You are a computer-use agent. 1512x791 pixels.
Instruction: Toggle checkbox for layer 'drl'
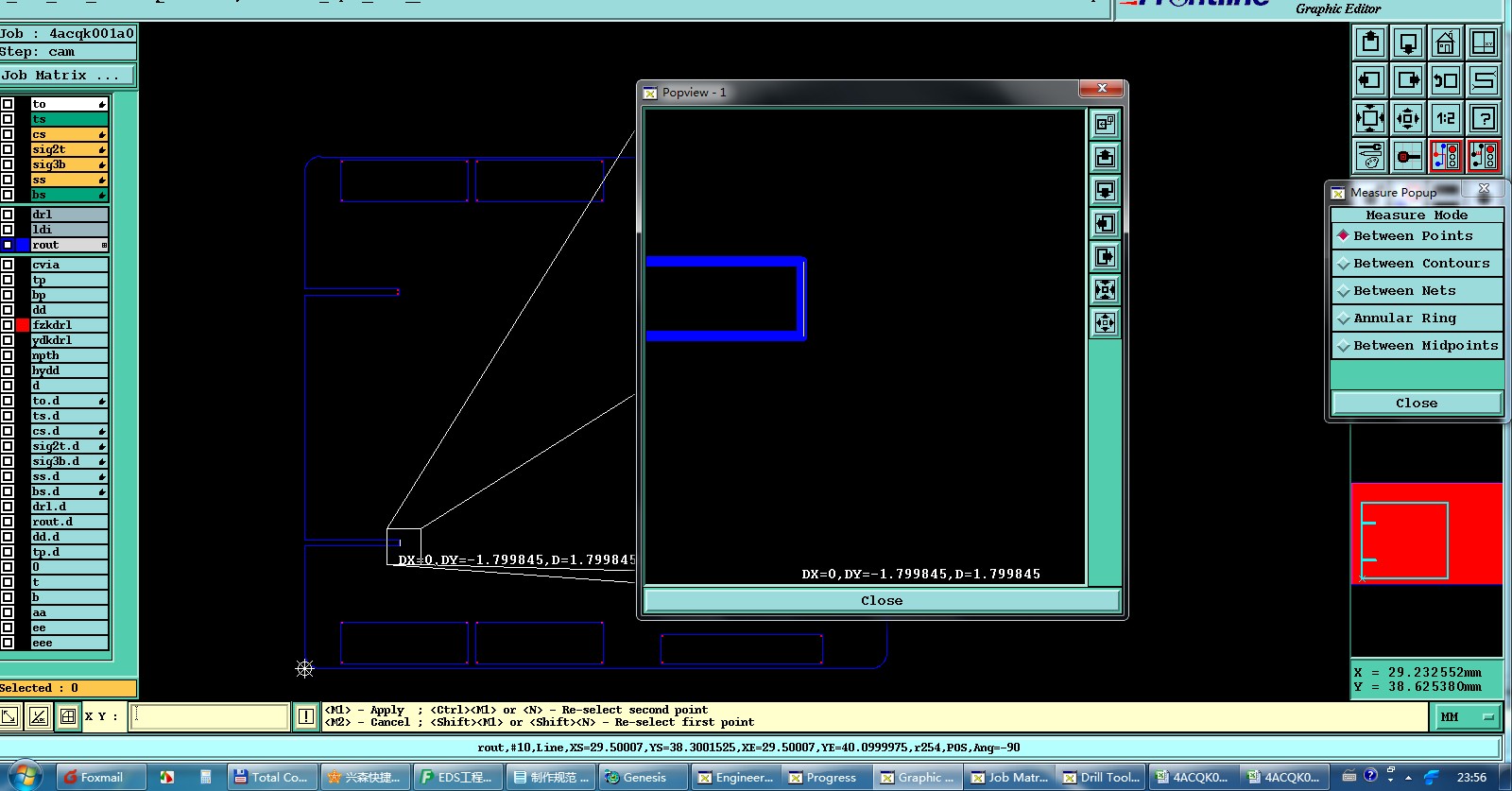pos(8,215)
